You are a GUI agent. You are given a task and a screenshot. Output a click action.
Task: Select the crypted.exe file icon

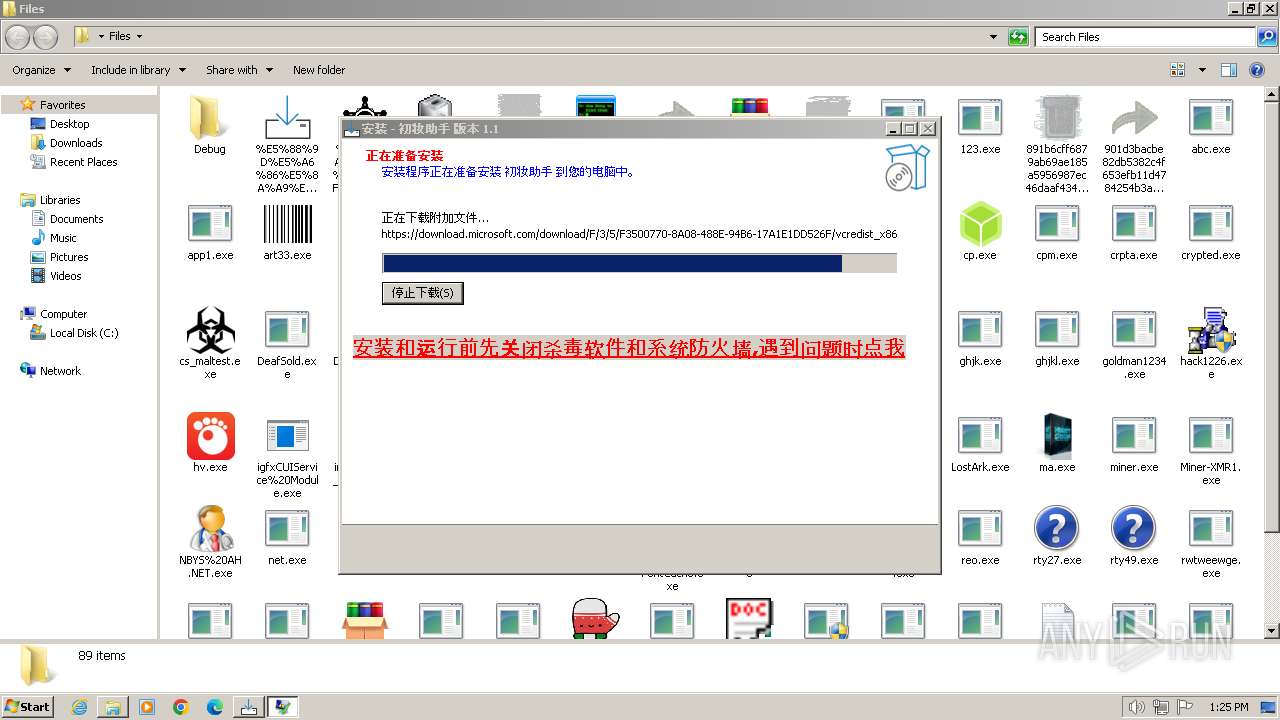click(x=1211, y=224)
